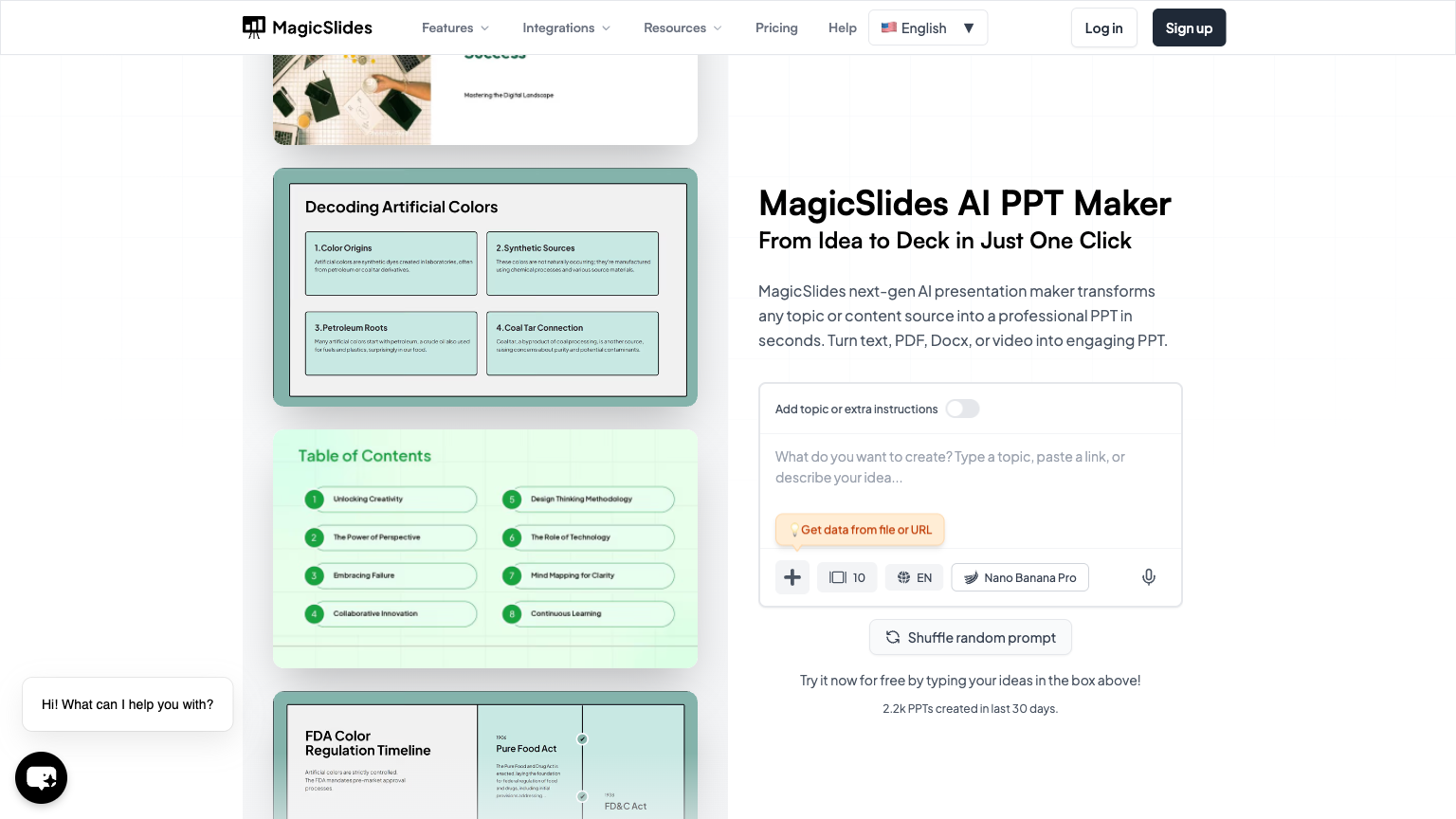Focus the topic prompt text field

click(971, 467)
